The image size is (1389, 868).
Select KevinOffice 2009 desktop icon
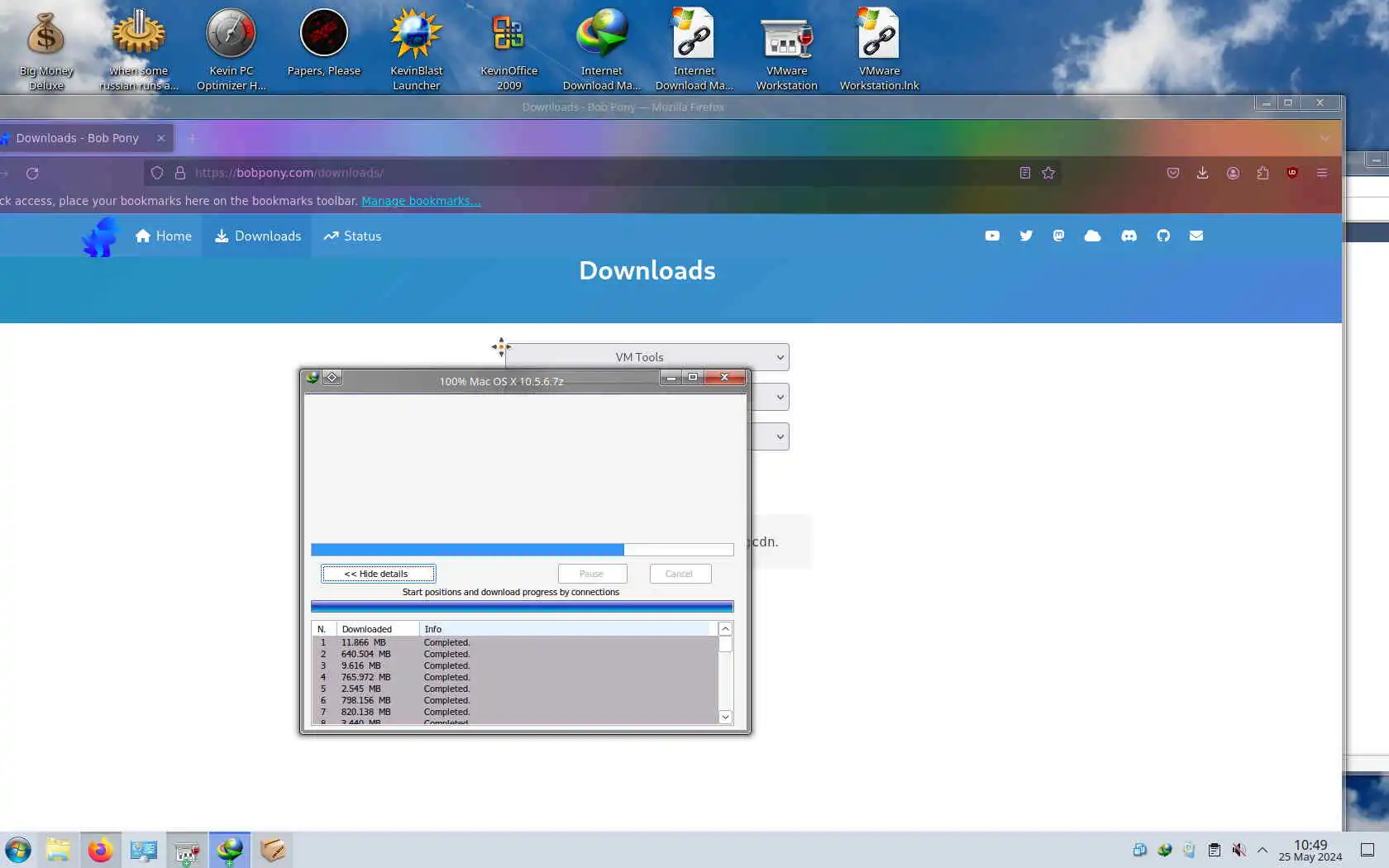tap(509, 50)
